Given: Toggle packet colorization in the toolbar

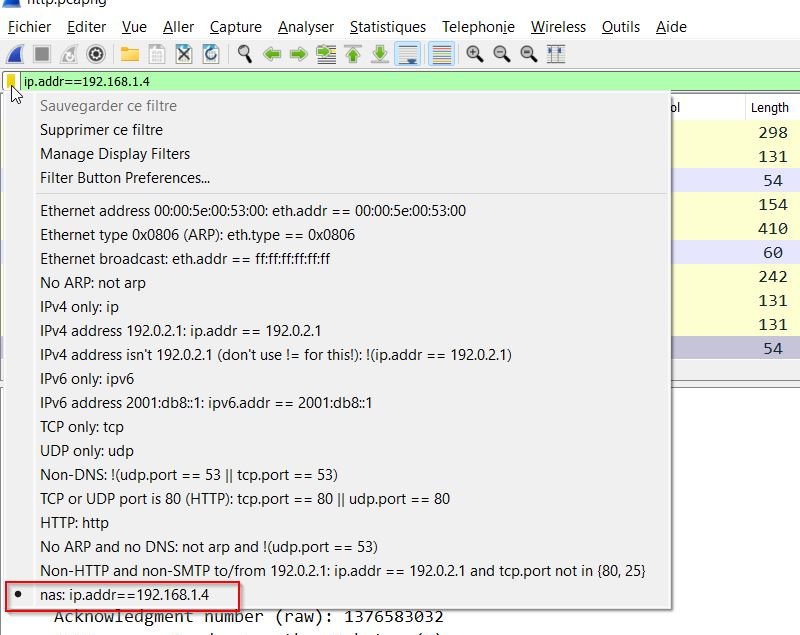Looking at the screenshot, I should click(x=440, y=54).
